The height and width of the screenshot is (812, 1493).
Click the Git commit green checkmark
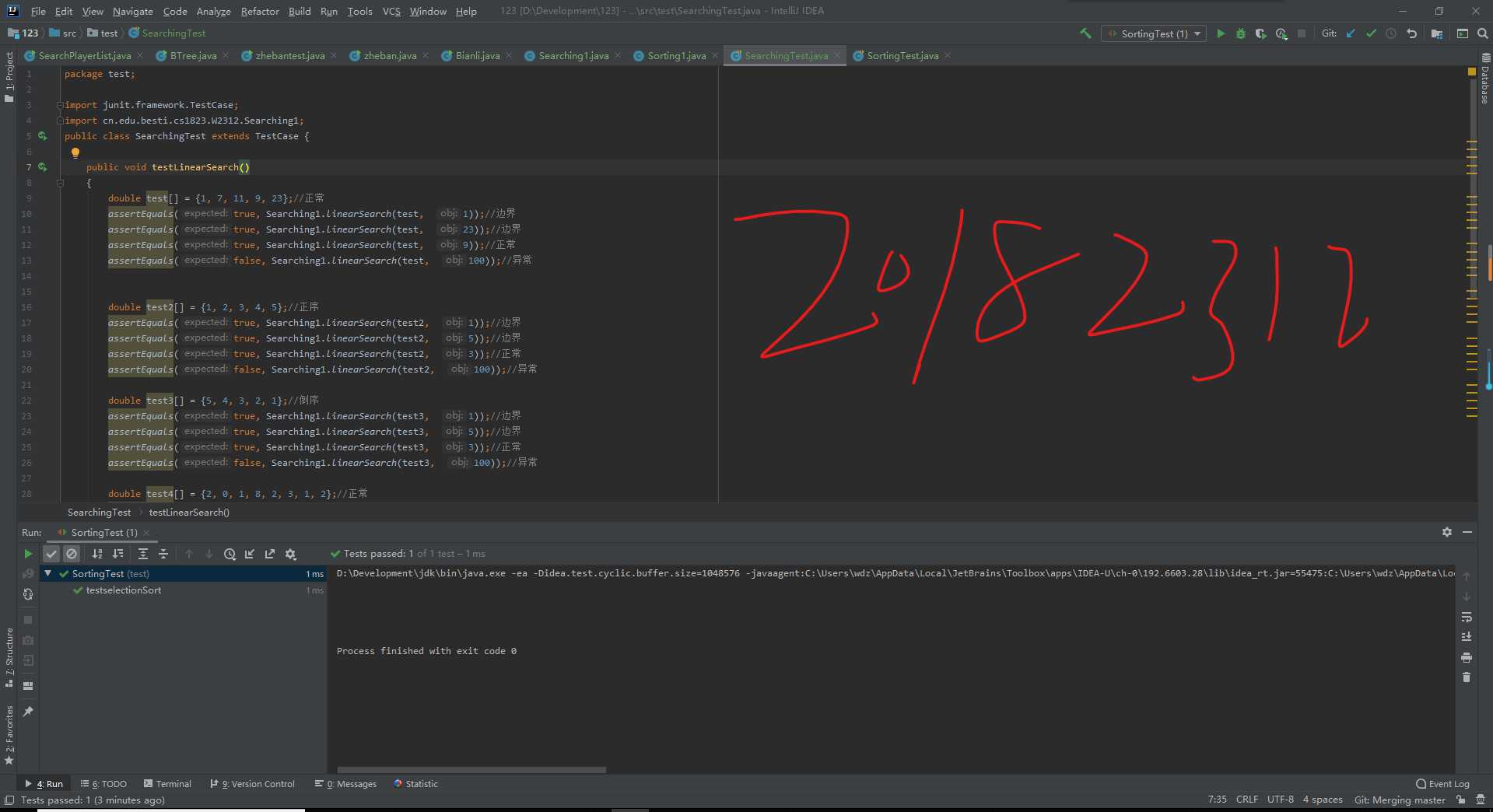pos(1371,33)
